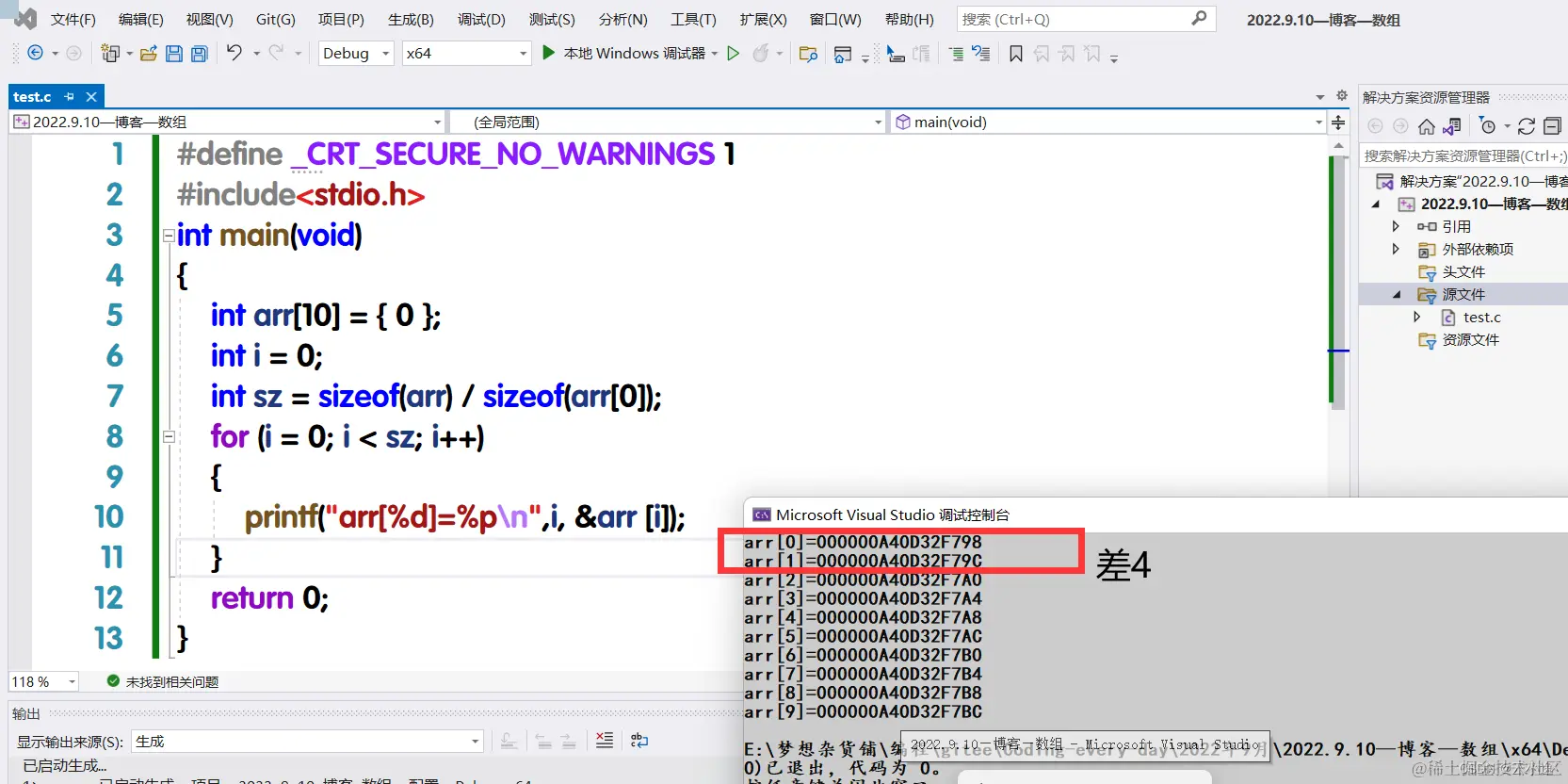Refresh Solution Explorer with the sync icon
Viewport: 1568px width, 784px height.
pos(1527,126)
